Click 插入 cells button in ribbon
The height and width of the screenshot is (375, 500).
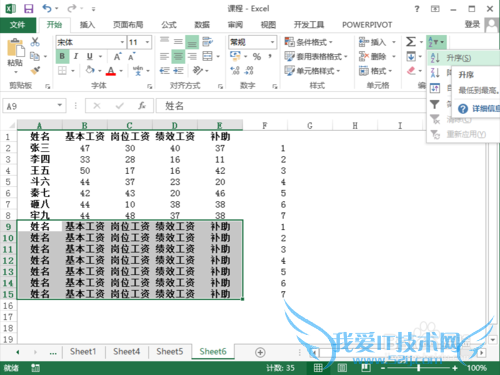[x=372, y=42]
